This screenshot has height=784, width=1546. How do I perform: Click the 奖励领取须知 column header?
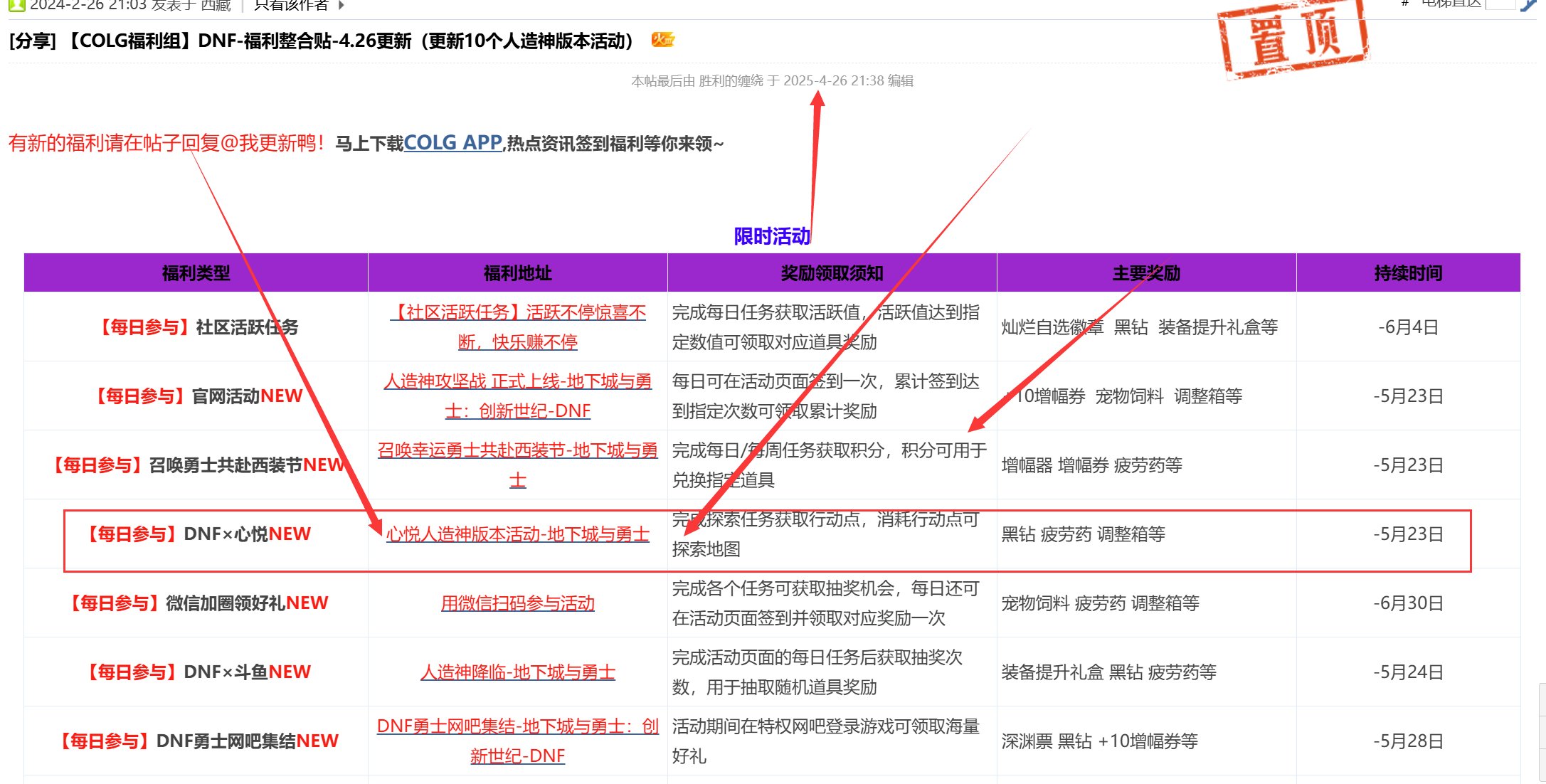pos(832,273)
